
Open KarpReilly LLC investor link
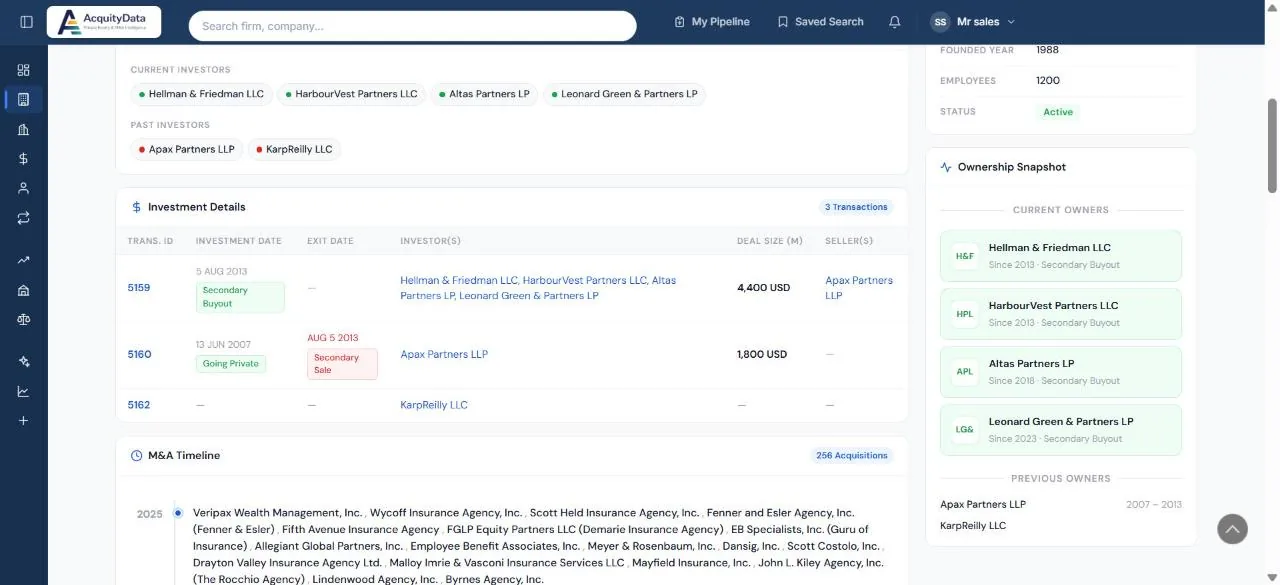tap(434, 406)
